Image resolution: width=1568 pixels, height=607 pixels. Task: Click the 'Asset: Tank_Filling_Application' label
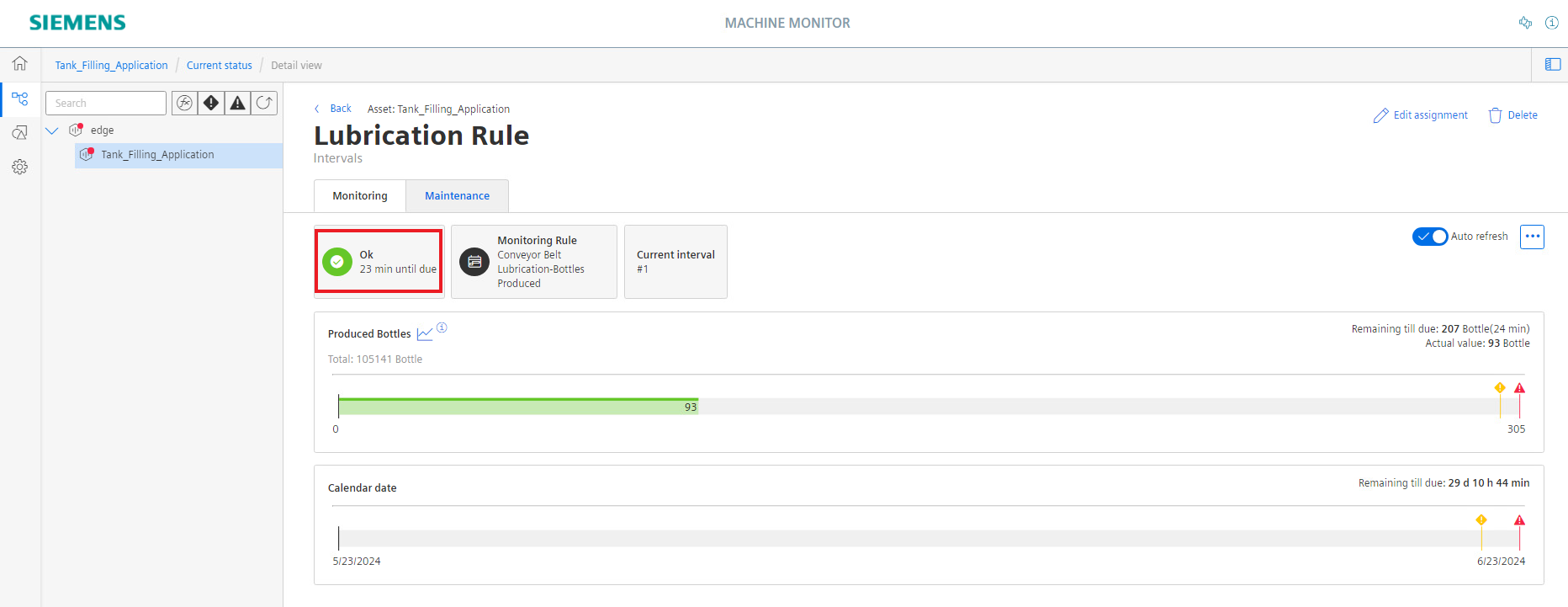click(438, 109)
